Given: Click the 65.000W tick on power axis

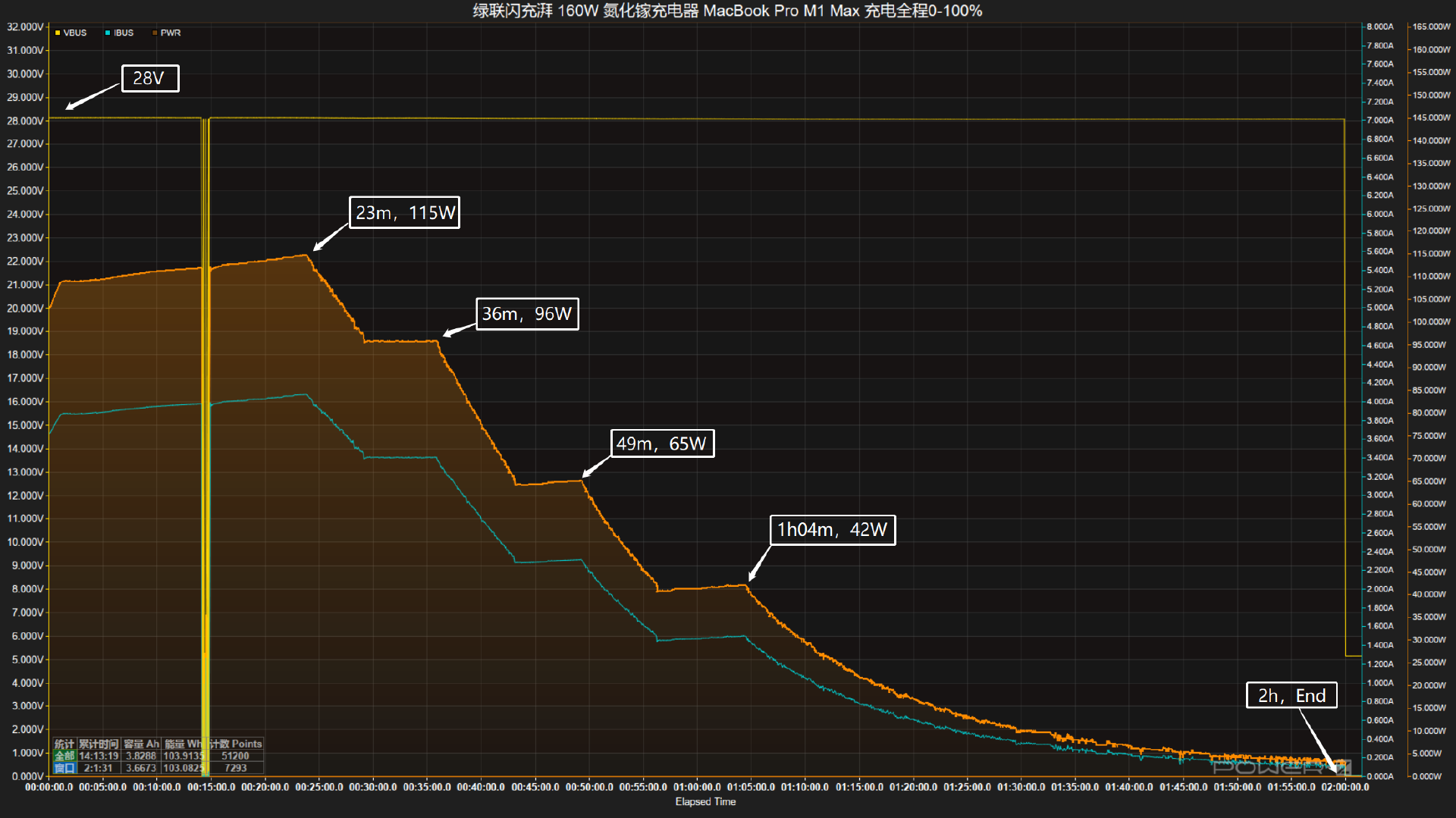Looking at the screenshot, I should [1429, 481].
